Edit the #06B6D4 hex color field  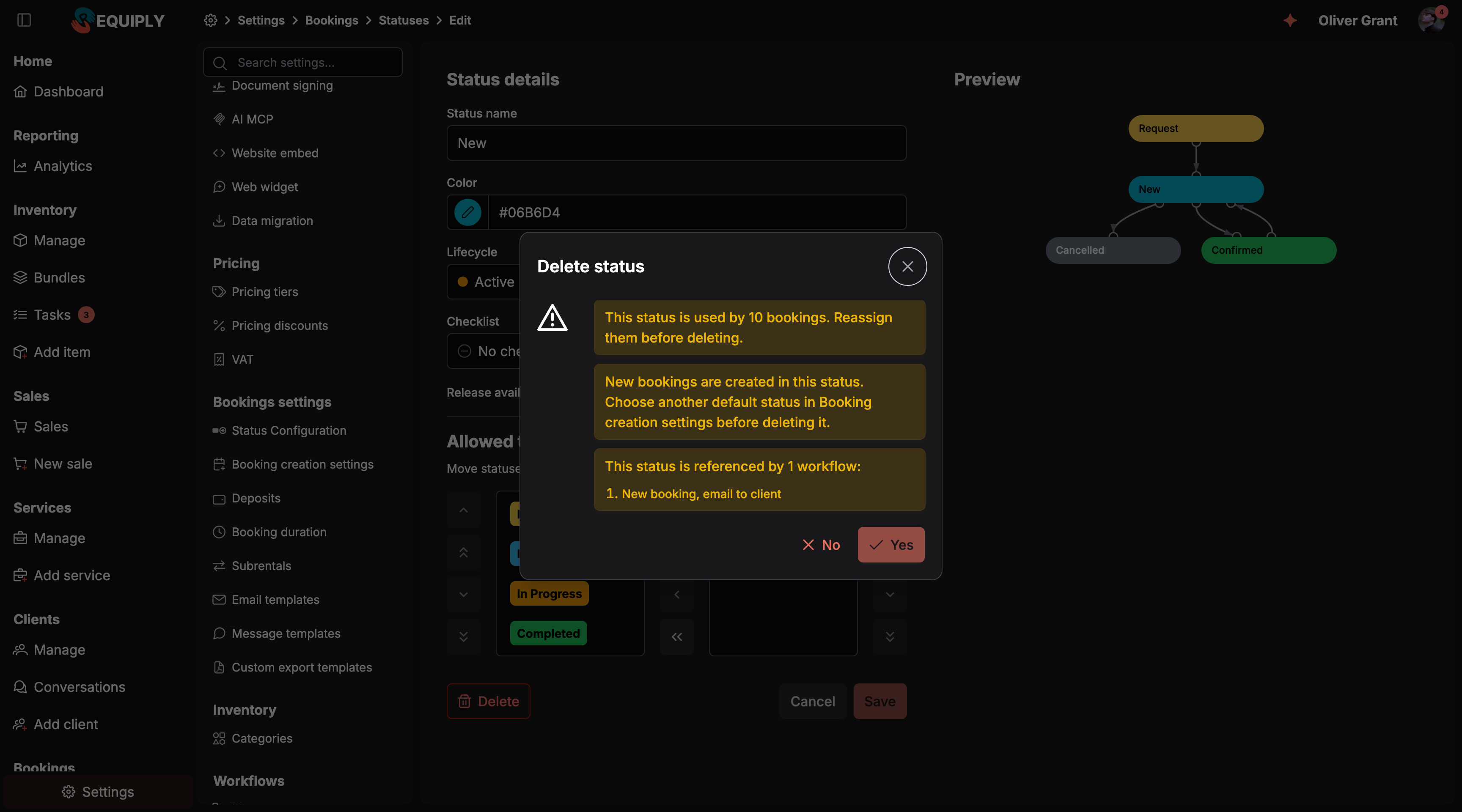coord(697,212)
